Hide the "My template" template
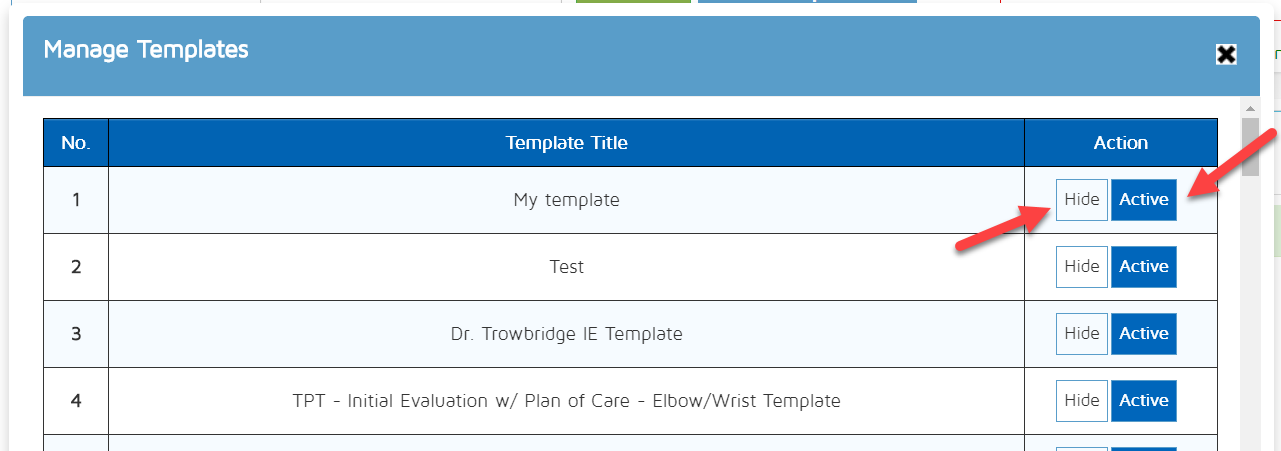Image resolution: width=1281 pixels, height=451 pixels. [1081, 200]
